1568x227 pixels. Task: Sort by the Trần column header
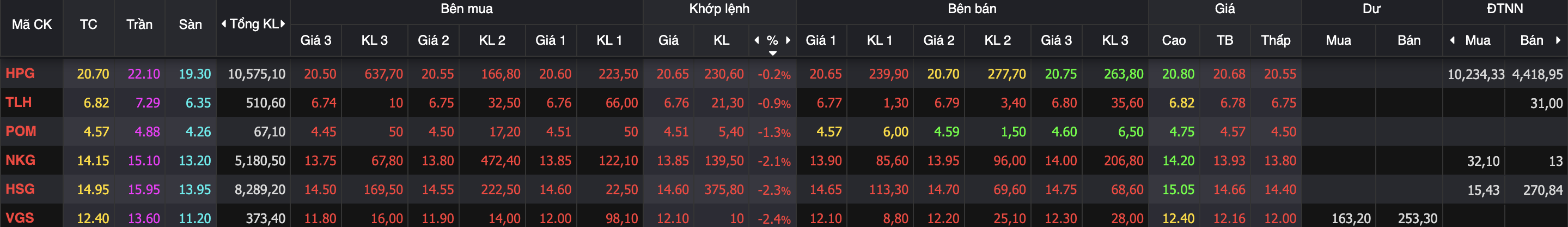click(139, 25)
